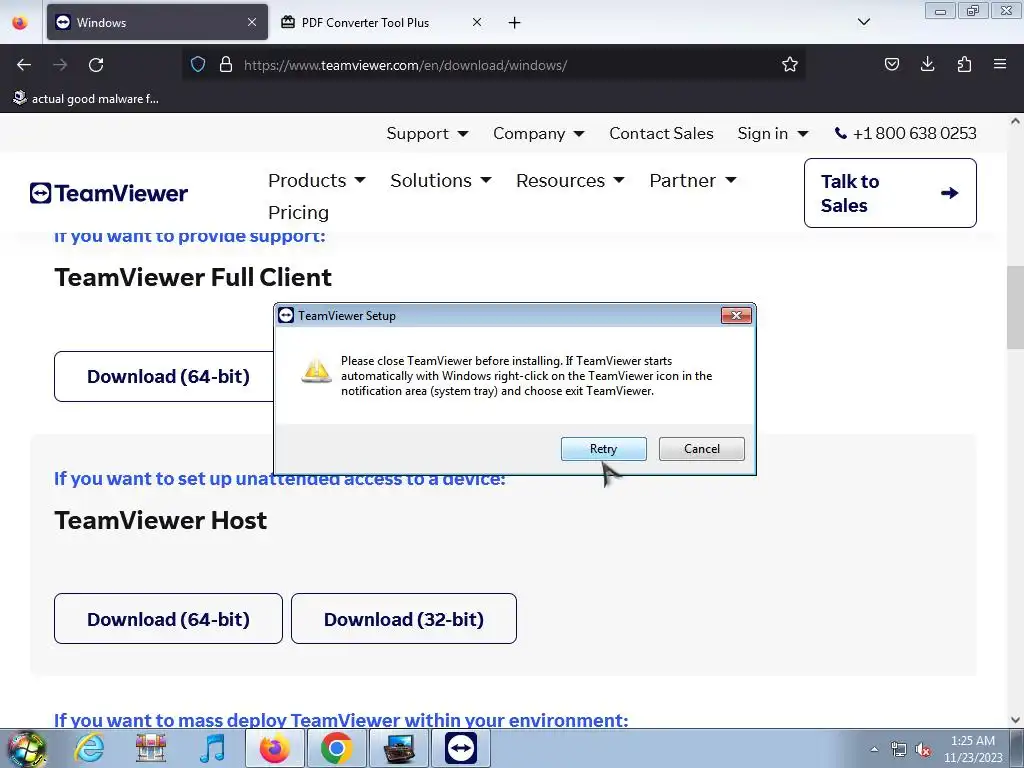Cancel the TeamViewer Setup dialog
Image resolution: width=1024 pixels, height=768 pixels.
point(701,449)
